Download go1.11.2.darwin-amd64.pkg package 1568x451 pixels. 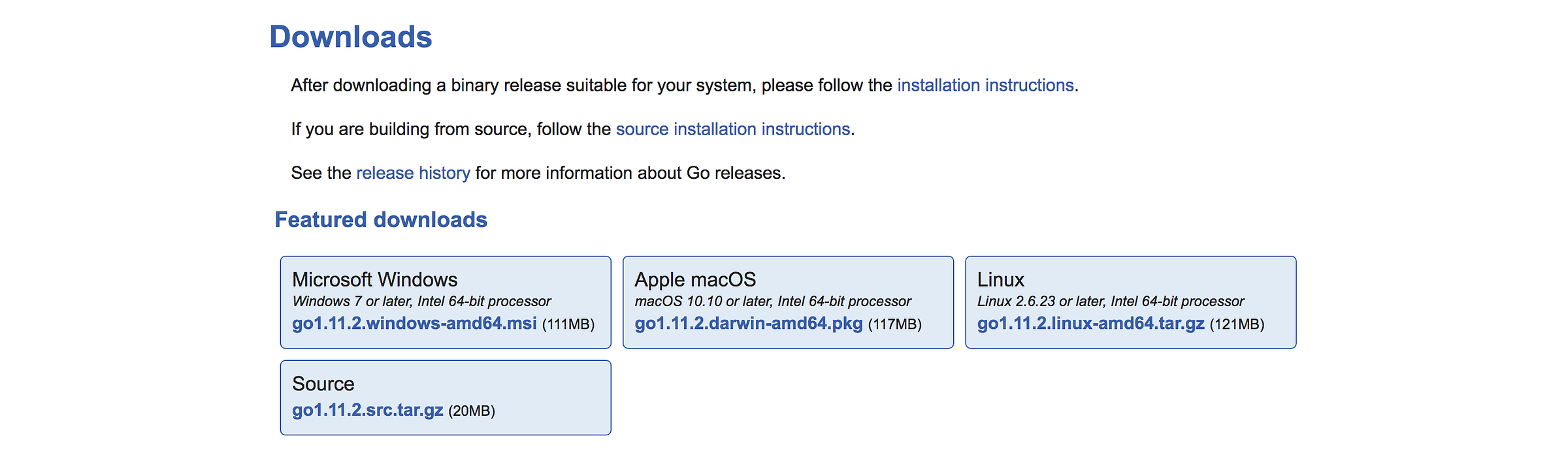coord(748,324)
